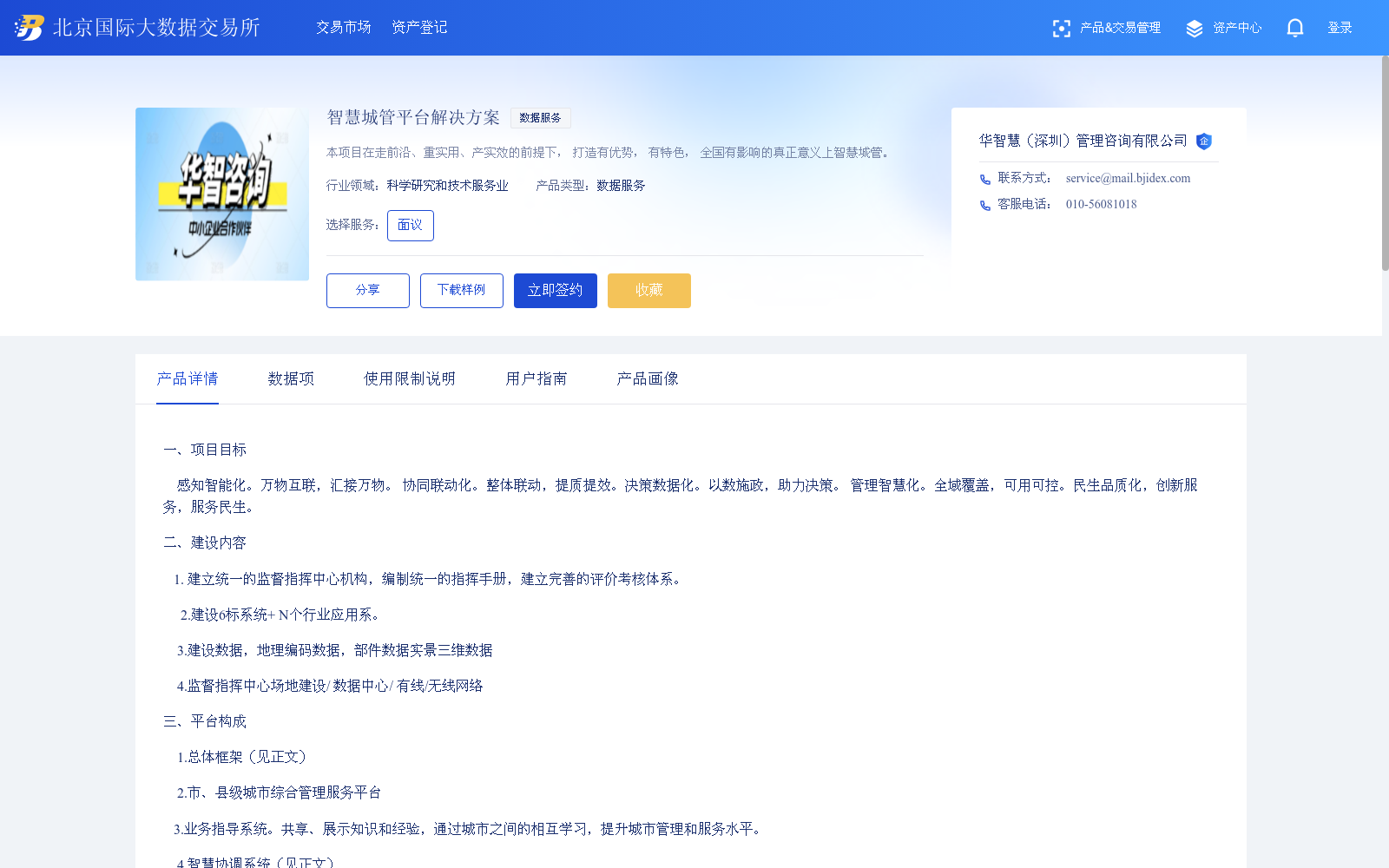This screenshot has width=1389, height=868.
Task: Click the page vertical scrollbar thumb
Action: [x=1386, y=163]
